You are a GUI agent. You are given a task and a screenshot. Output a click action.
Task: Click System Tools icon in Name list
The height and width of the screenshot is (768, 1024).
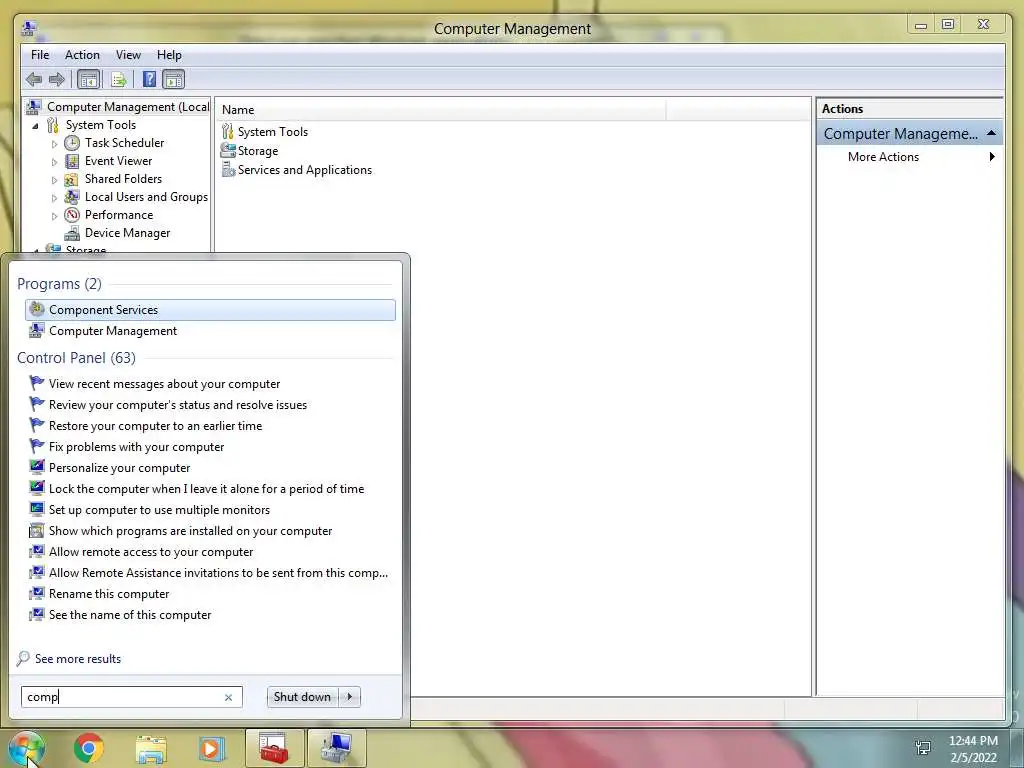pyautogui.click(x=227, y=131)
